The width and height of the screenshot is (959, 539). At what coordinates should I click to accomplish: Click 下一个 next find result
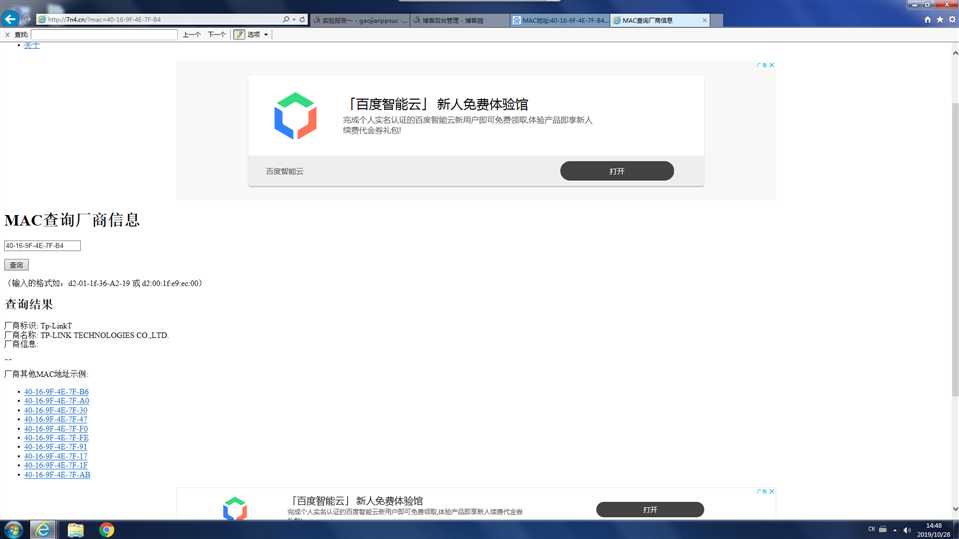pos(217,35)
